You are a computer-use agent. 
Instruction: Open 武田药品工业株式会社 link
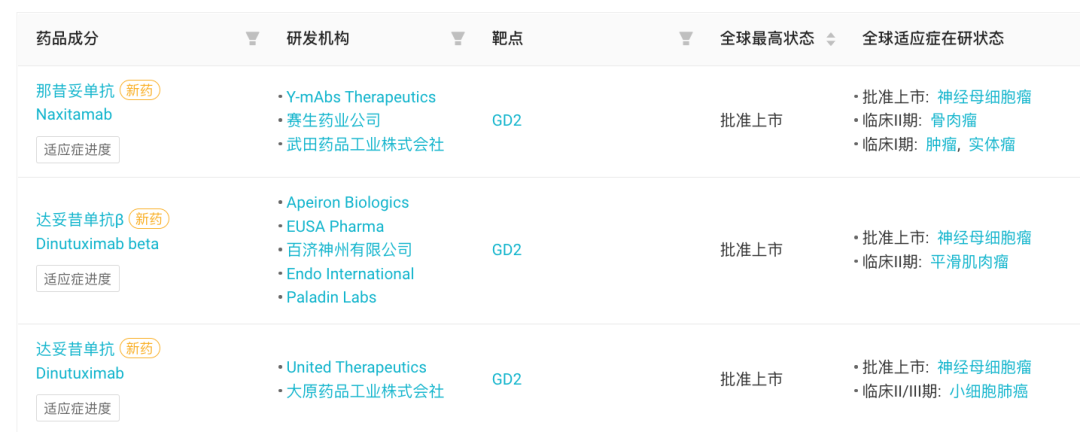point(365,145)
